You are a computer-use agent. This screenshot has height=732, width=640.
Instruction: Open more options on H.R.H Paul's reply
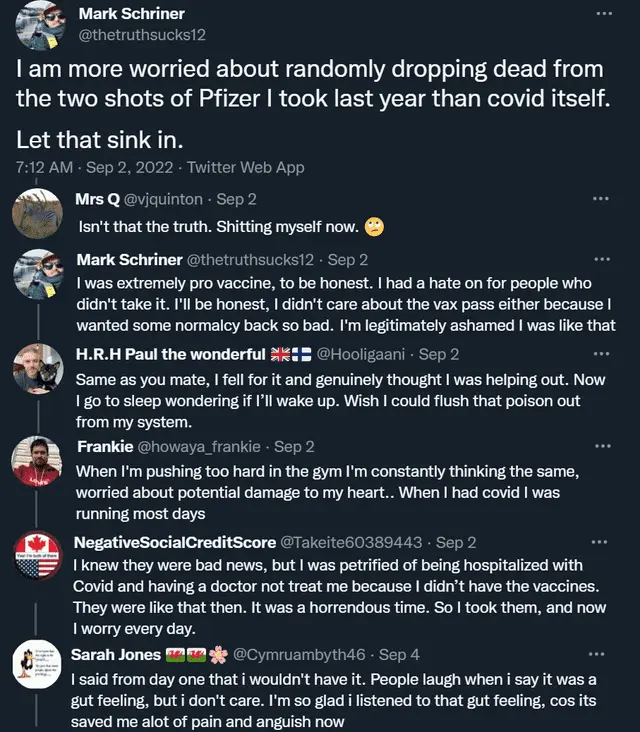click(x=600, y=354)
